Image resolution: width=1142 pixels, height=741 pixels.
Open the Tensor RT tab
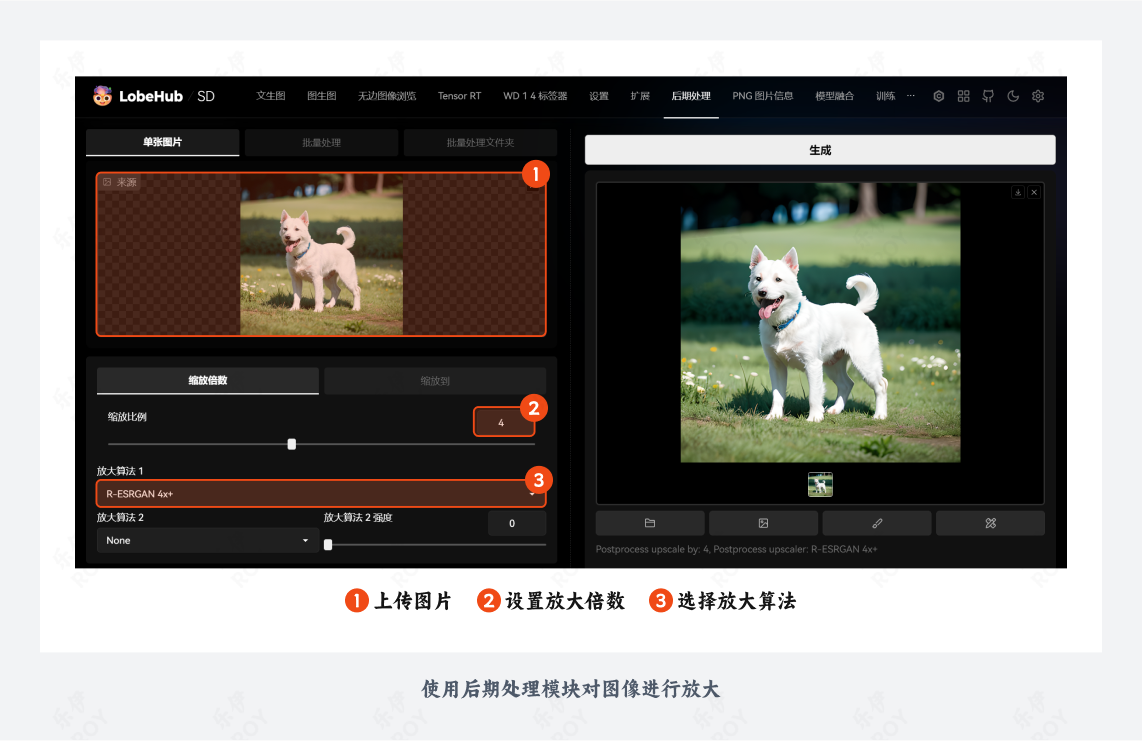coord(460,96)
